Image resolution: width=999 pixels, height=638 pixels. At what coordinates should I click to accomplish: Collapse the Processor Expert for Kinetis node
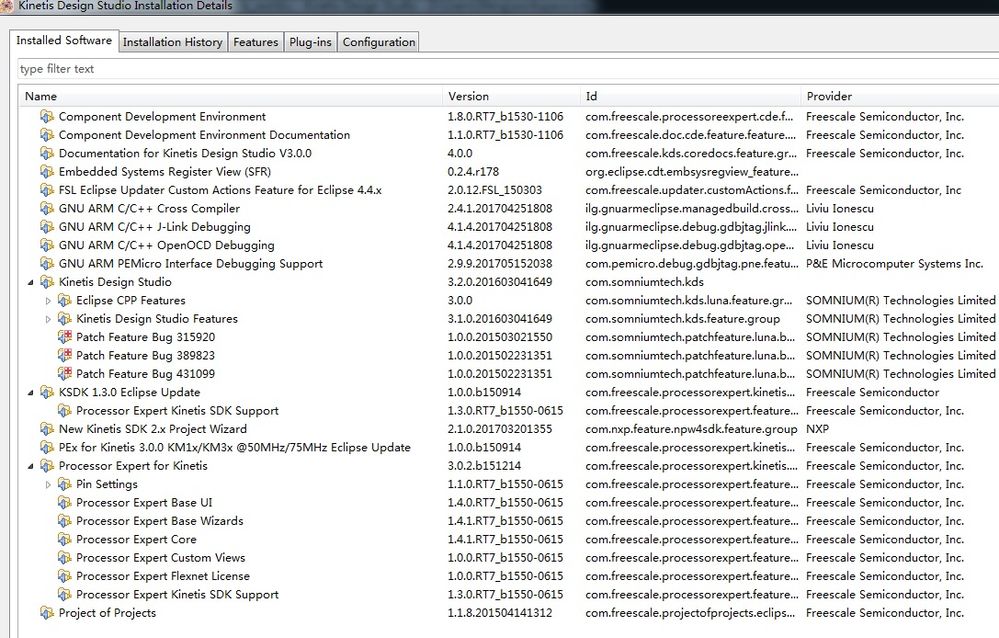31,467
